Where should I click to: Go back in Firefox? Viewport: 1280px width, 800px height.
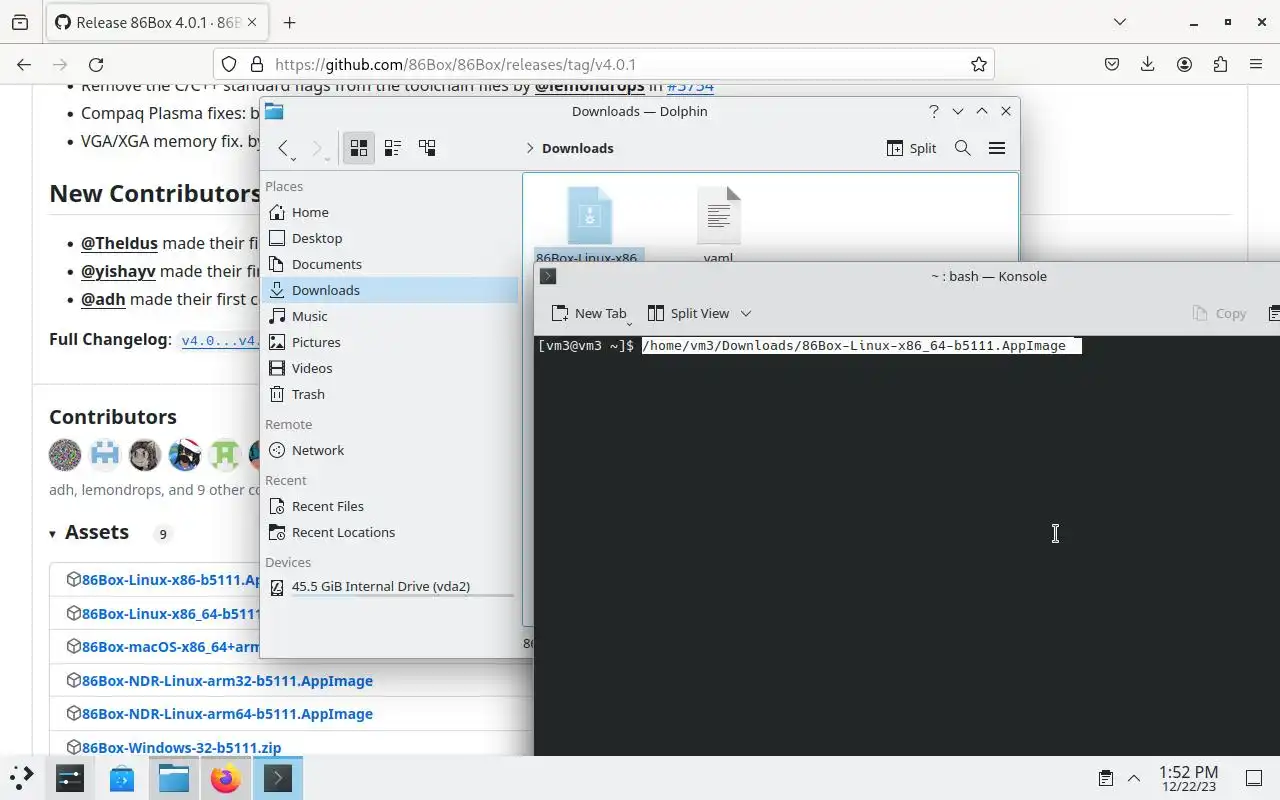24,64
